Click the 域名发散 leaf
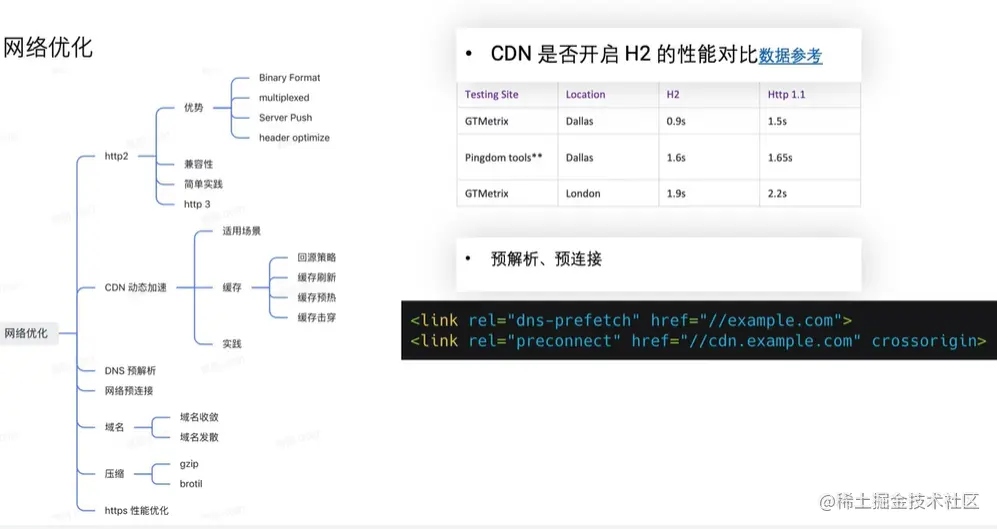Screen dimensions: 997x529 [x=199, y=437]
